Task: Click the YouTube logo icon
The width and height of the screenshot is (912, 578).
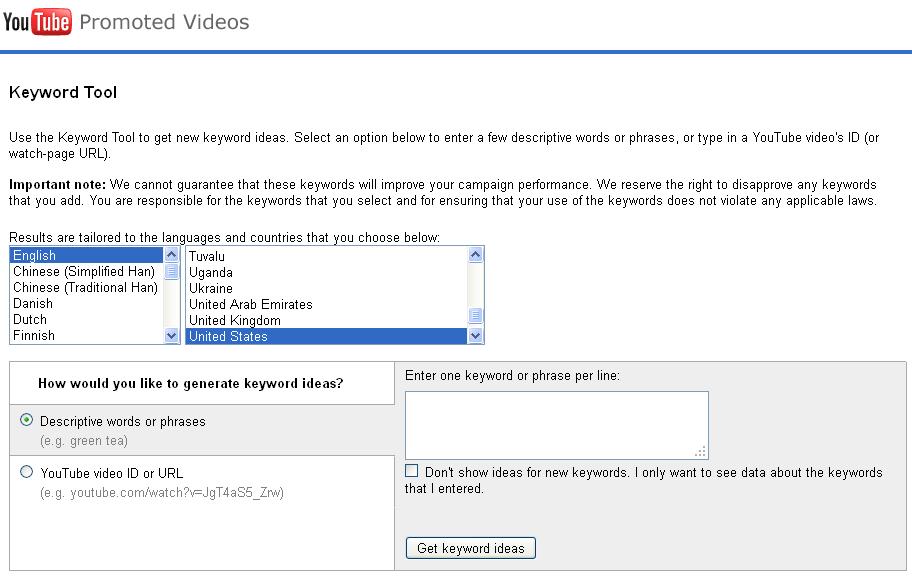Action: coord(37,21)
